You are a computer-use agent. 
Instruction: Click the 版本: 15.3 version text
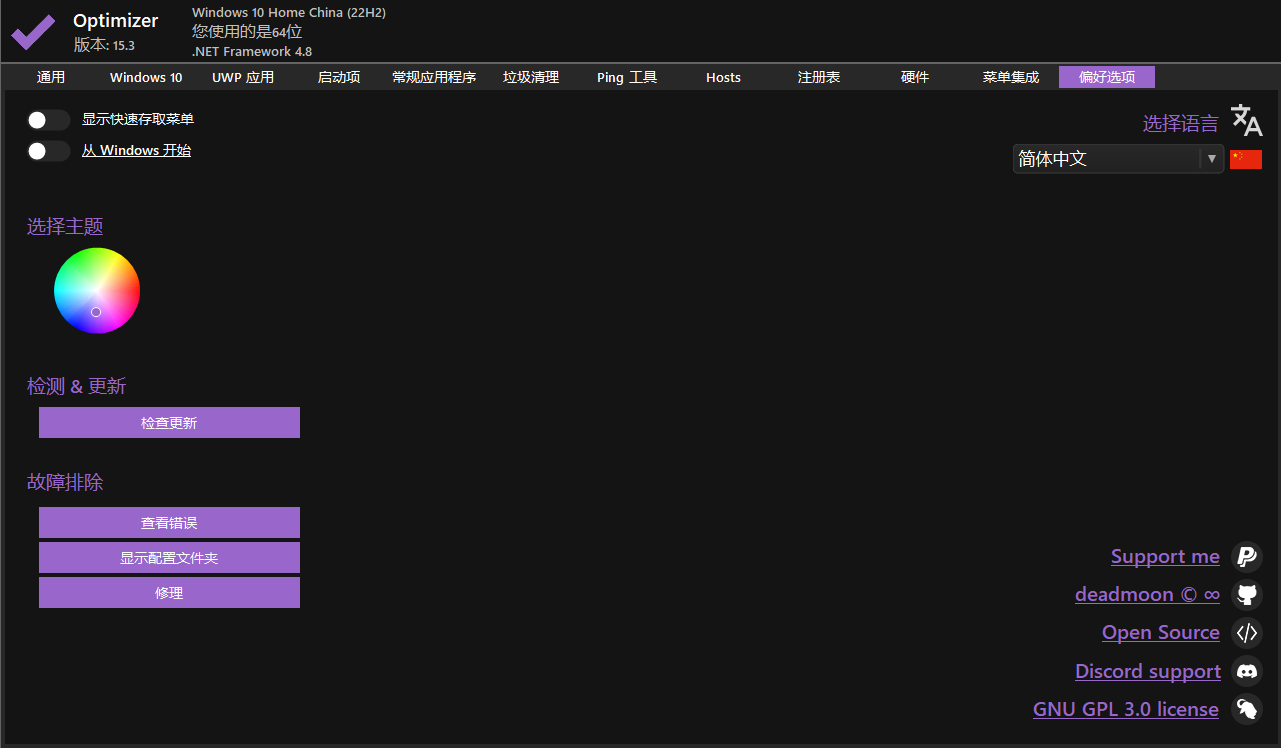[x=104, y=45]
